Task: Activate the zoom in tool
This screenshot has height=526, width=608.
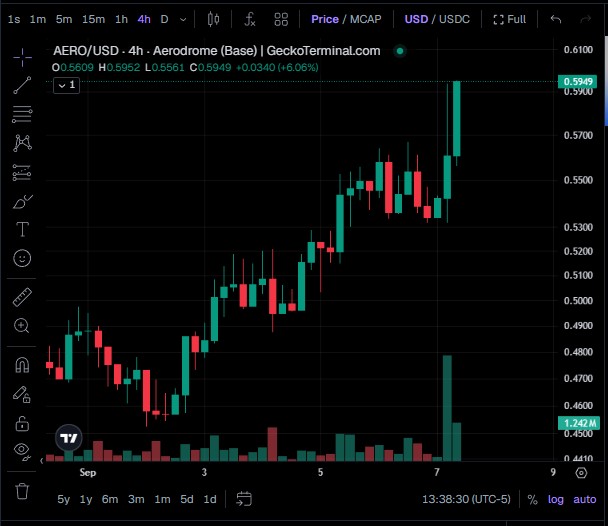Action: pyautogui.click(x=22, y=326)
